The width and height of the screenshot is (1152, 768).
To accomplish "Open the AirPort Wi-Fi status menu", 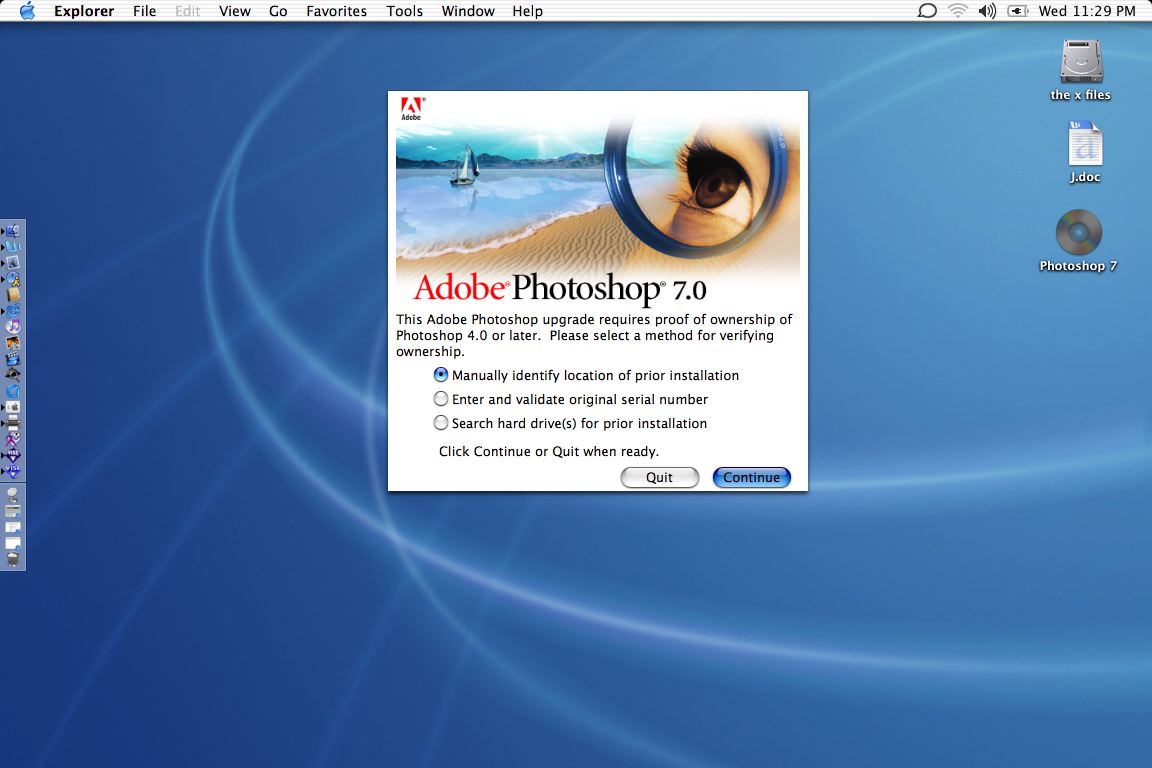I will pos(958,11).
